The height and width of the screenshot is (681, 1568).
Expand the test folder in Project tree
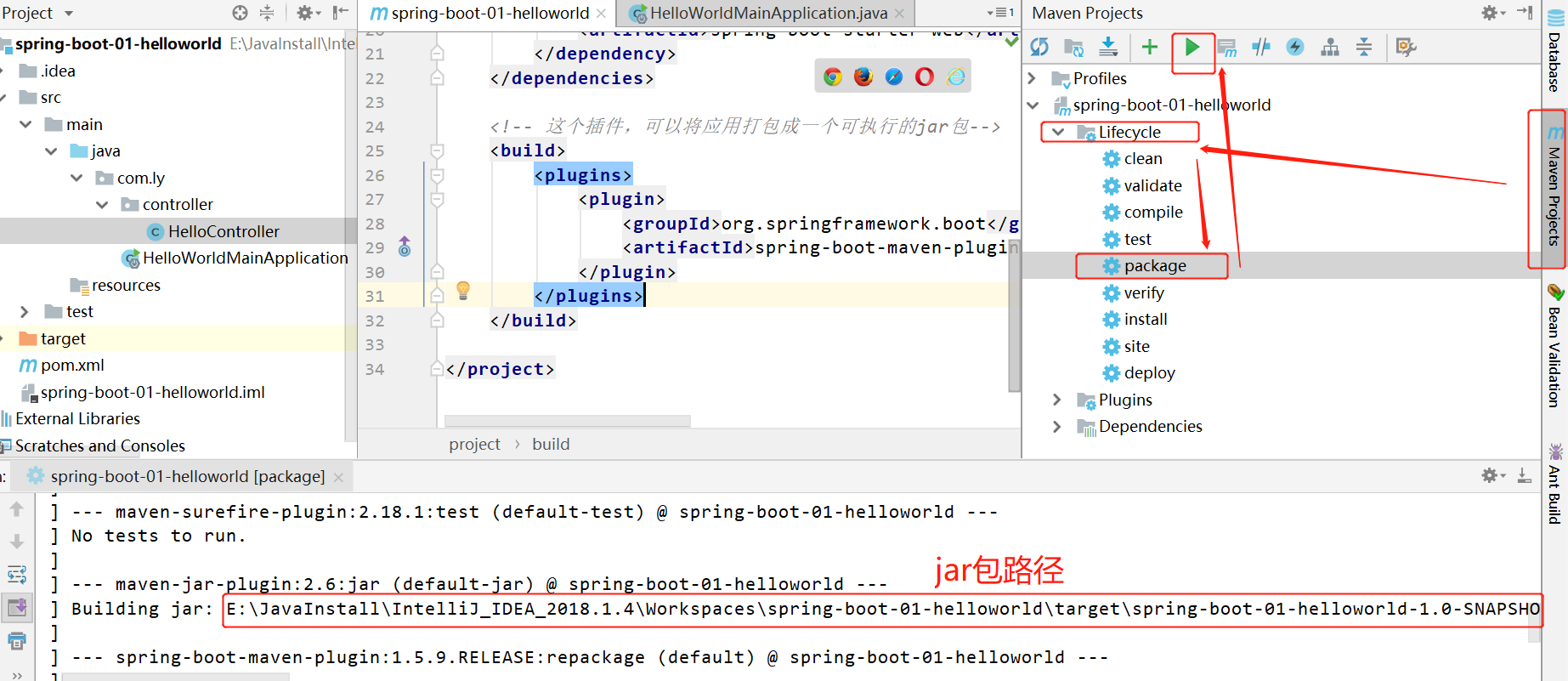25,312
